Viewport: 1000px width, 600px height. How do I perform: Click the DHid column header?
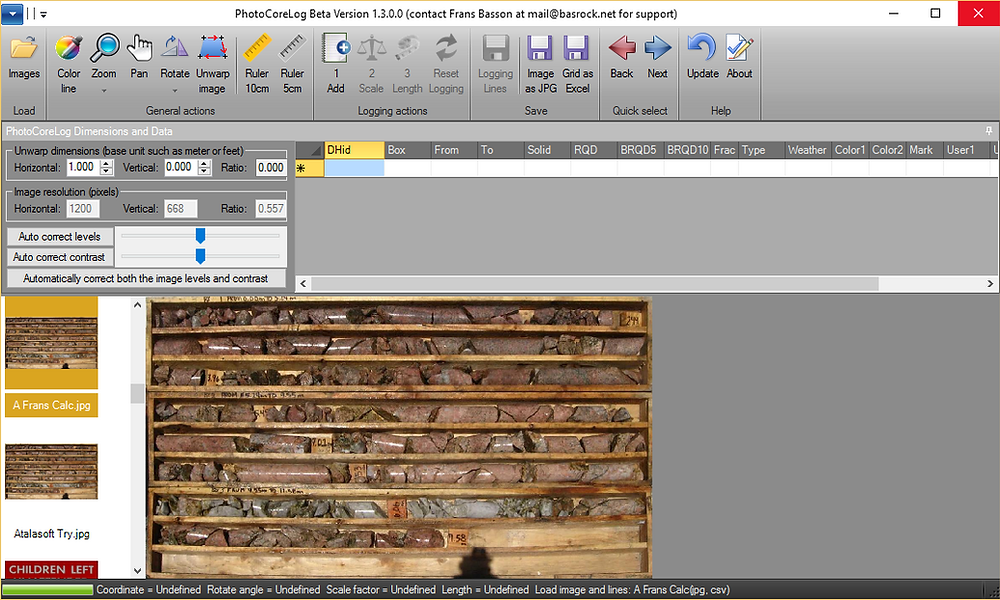[x=354, y=150]
